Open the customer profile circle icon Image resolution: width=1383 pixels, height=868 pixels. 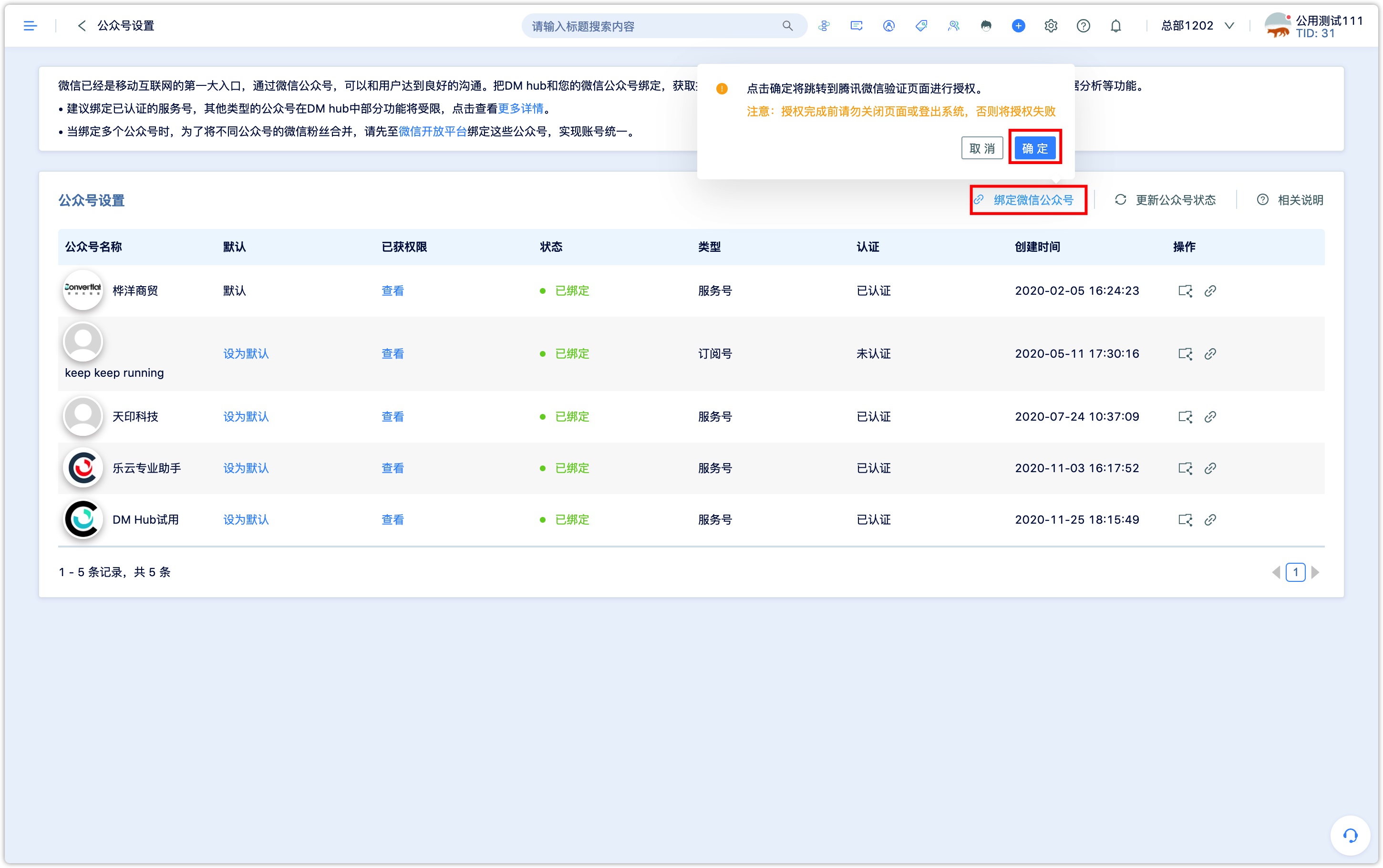tap(889, 26)
